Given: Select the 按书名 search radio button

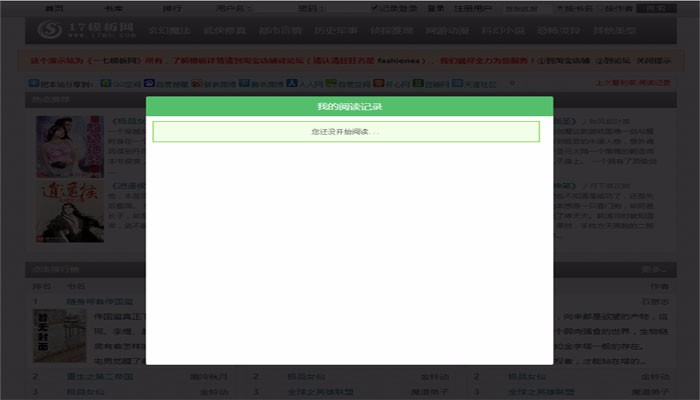Looking at the screenshot, I should point(558,8).
